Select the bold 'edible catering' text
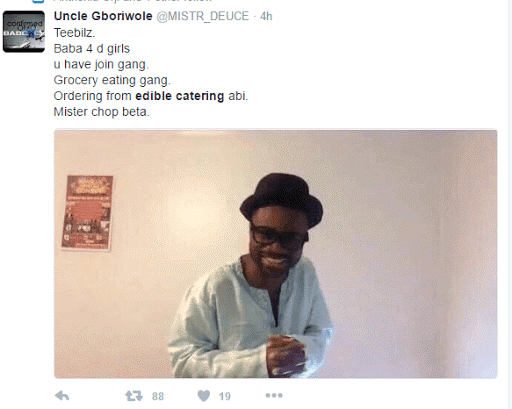512x409 pixels. click(180, 96)
